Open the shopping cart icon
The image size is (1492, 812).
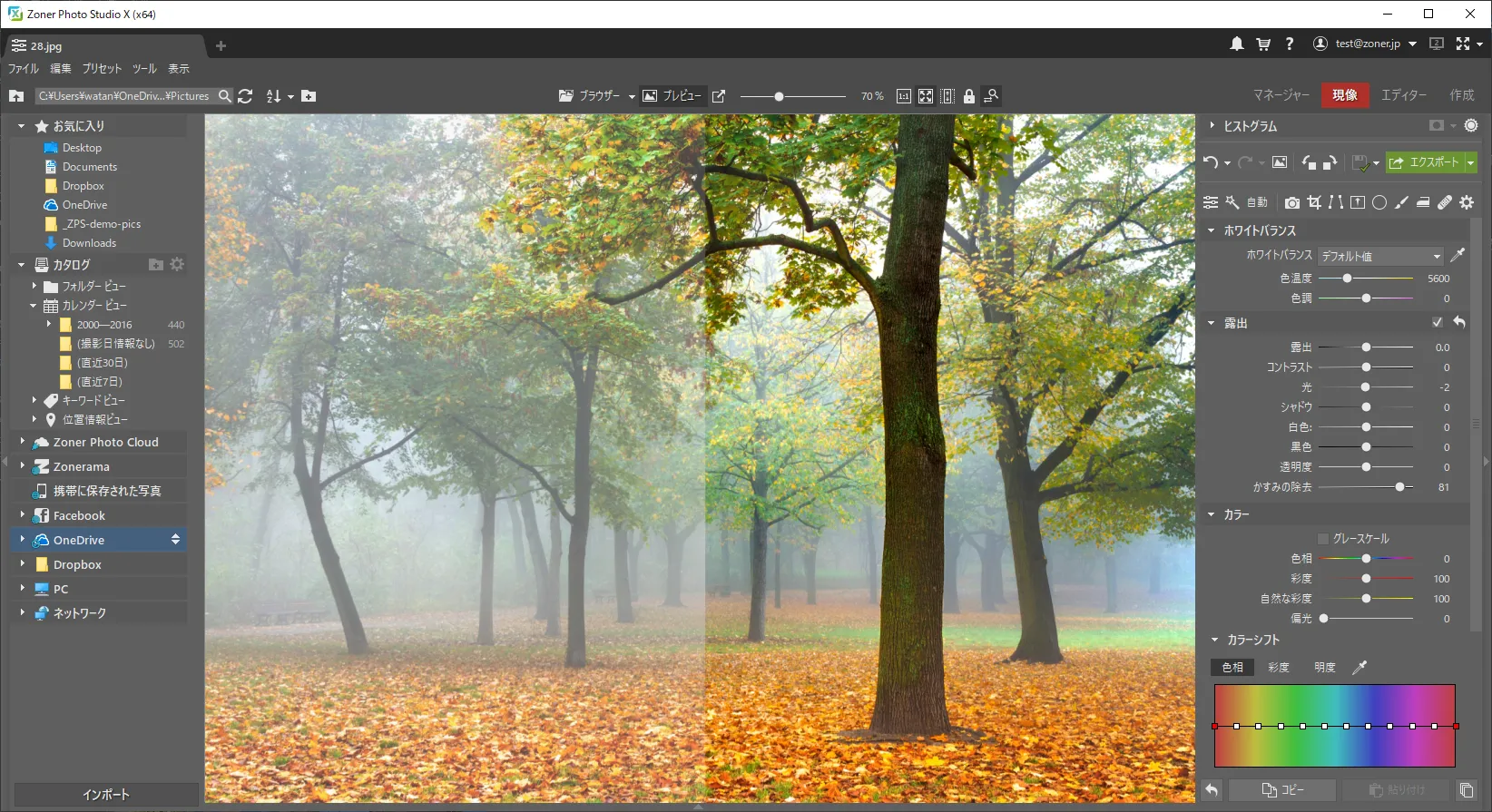[1263, 44]
